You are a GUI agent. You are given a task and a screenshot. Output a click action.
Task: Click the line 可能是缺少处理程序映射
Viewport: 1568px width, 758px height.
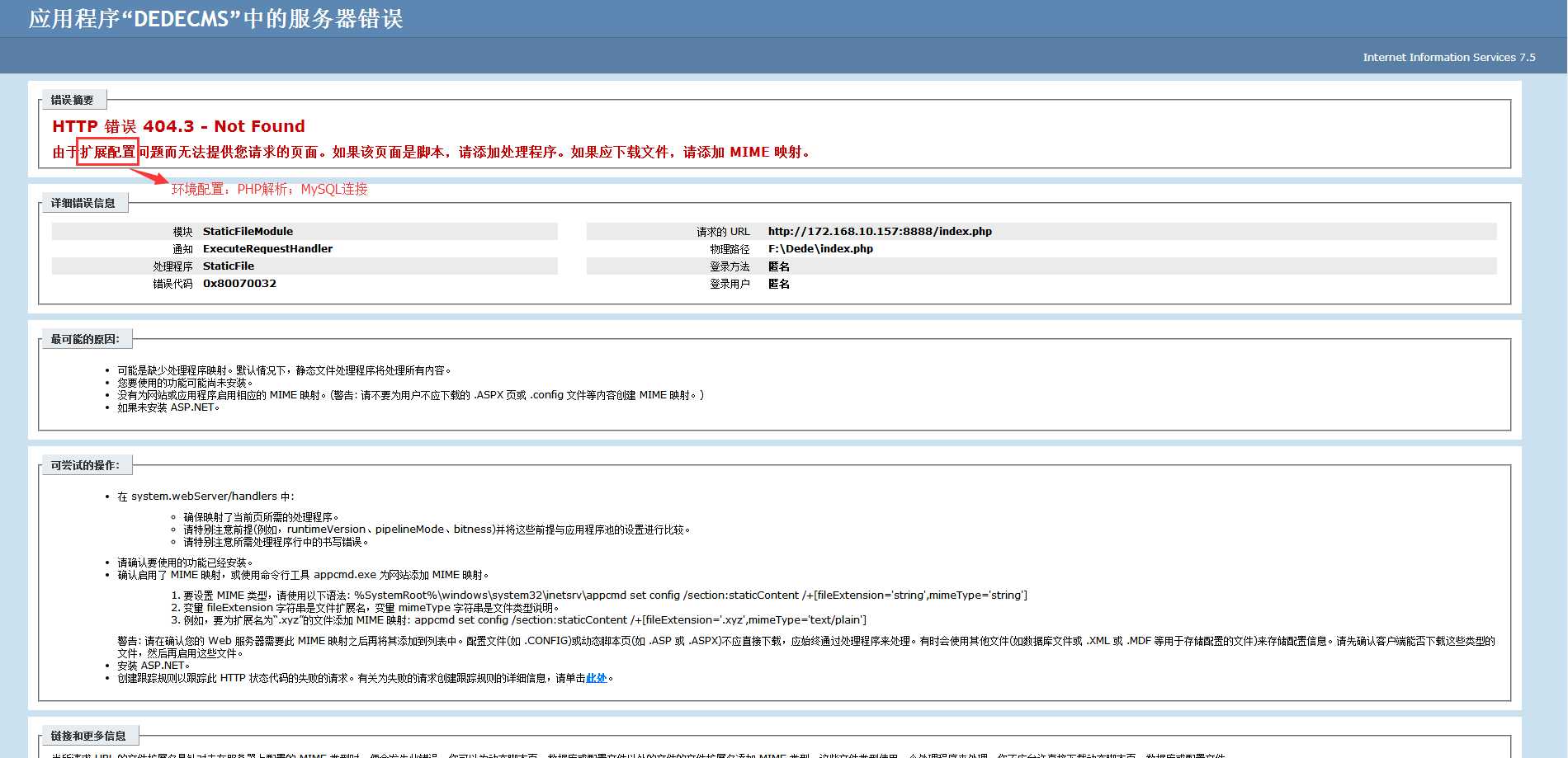(284, 370)
